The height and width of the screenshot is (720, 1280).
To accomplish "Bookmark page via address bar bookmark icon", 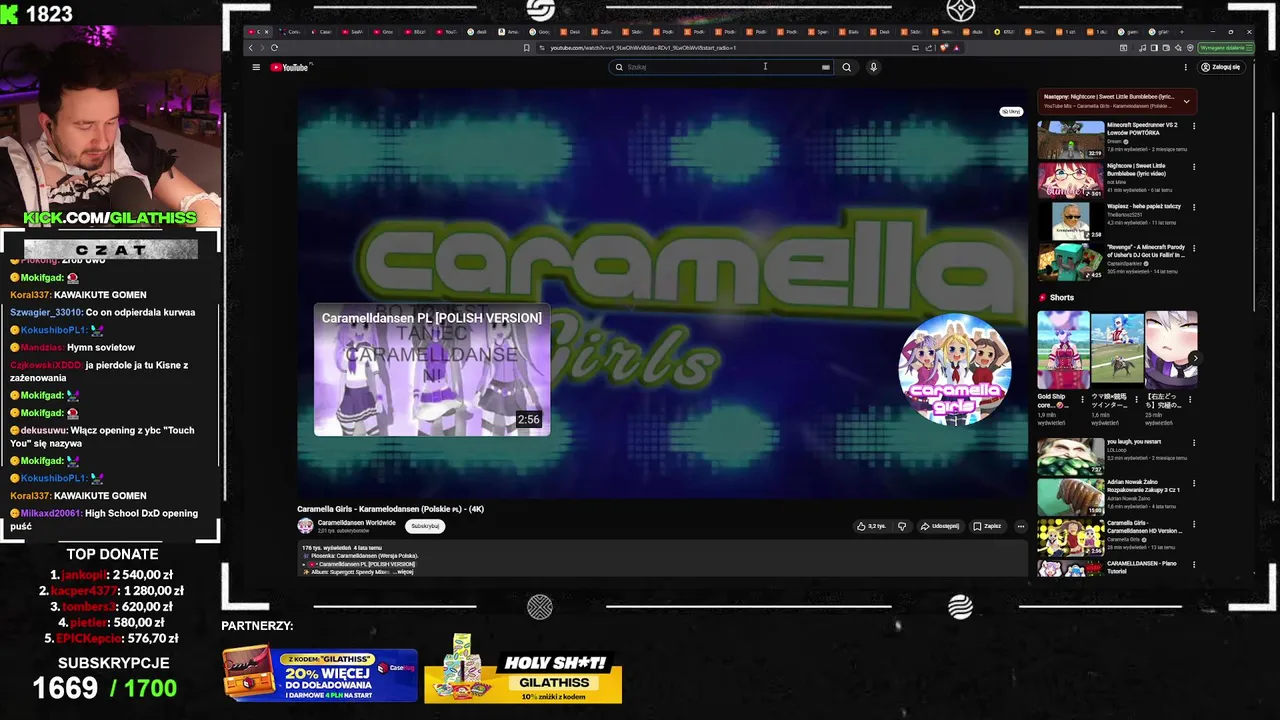I will click(x=527, y=47).
